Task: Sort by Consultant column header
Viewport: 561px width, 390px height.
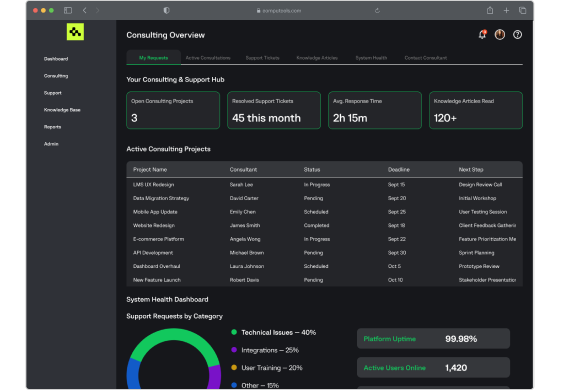Action: (243, 170)
